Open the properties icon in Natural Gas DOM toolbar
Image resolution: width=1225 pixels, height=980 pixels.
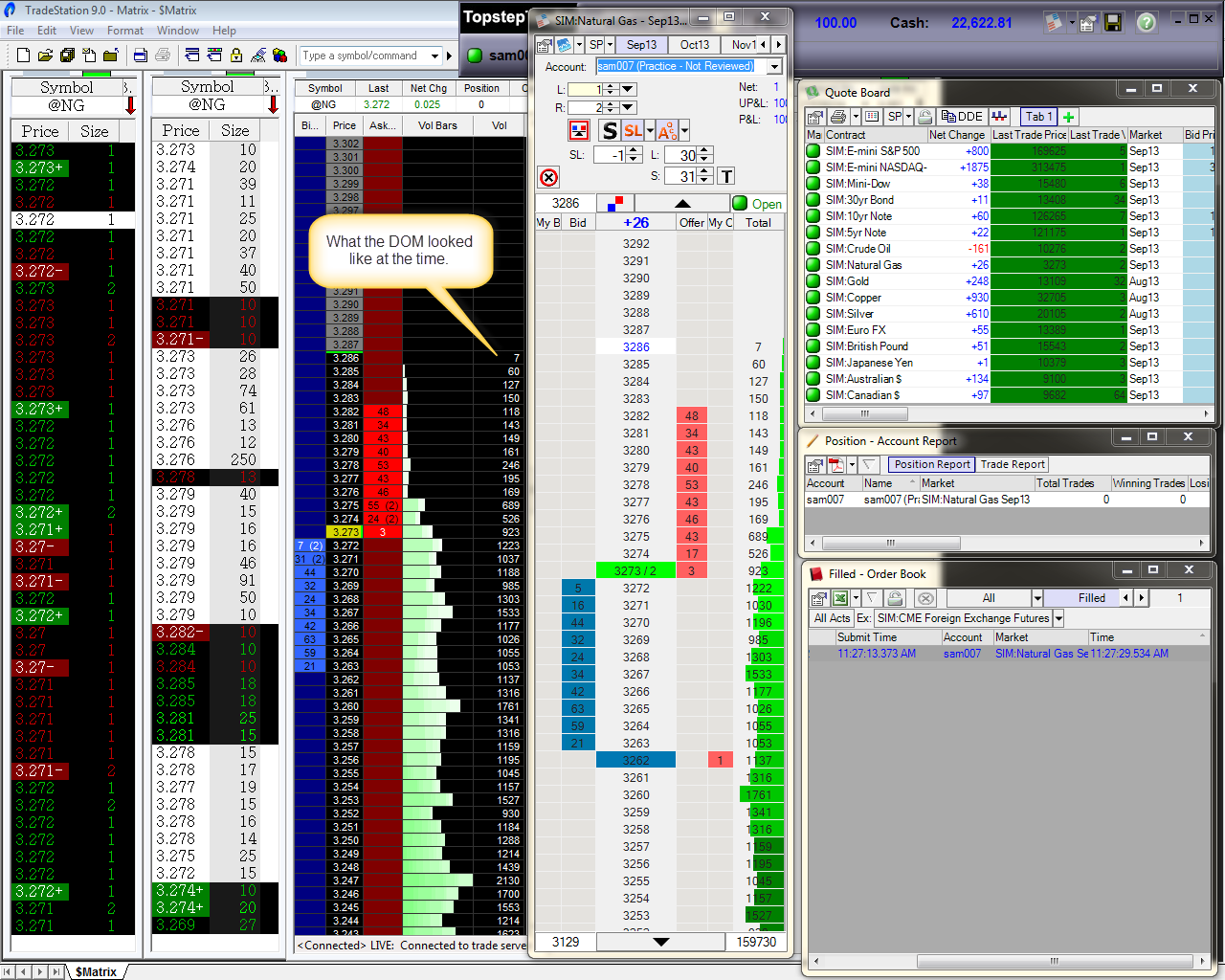coord(545,45)
